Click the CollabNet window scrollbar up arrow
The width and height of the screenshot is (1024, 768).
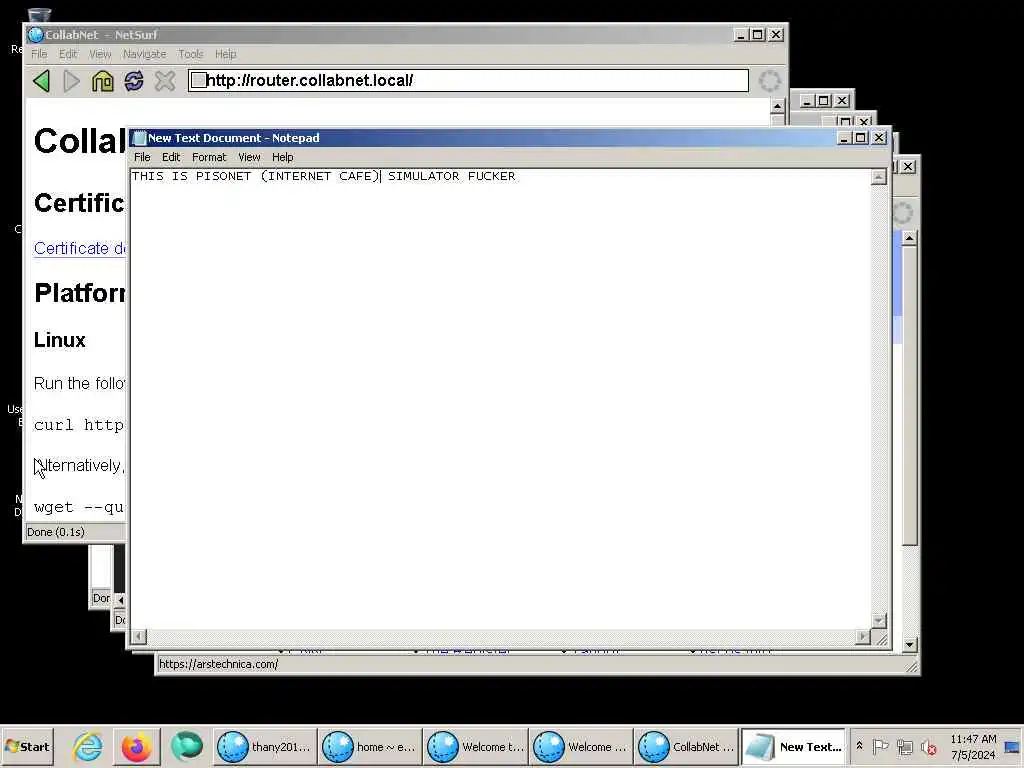[x=777, y=106]
